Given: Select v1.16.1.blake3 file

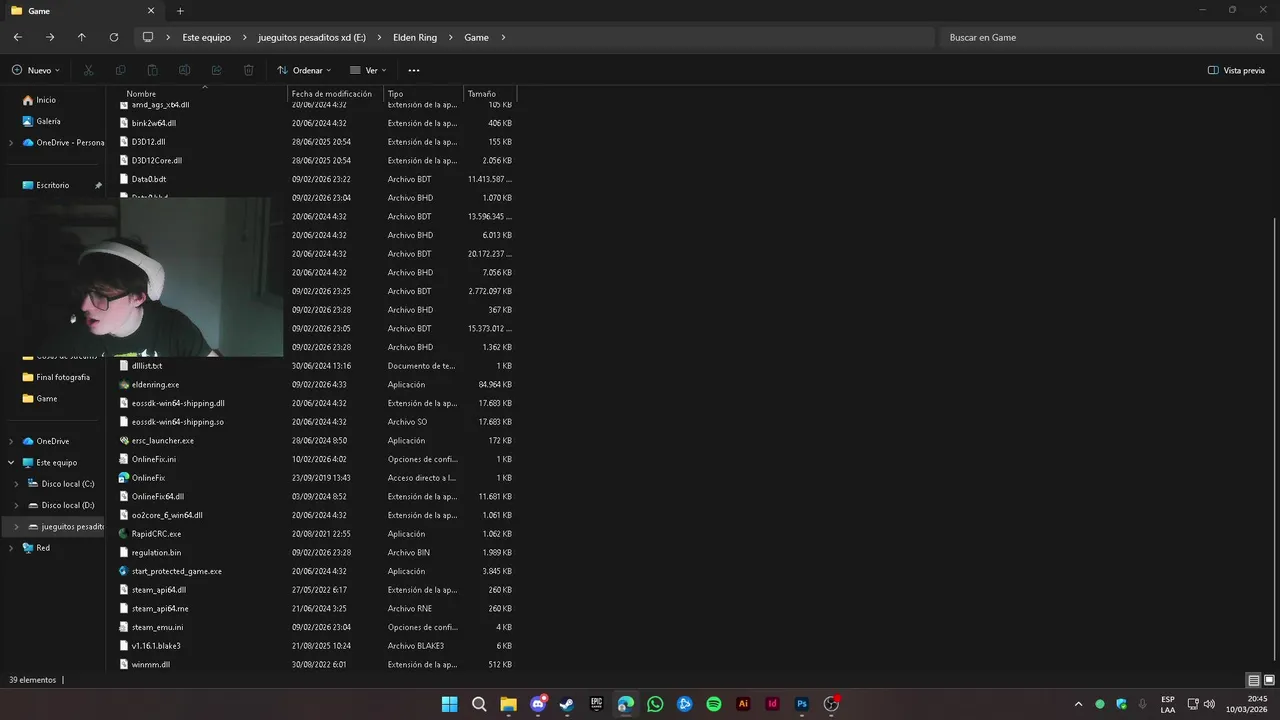Looking at the screenshot, I should click(x=156, y=646).
